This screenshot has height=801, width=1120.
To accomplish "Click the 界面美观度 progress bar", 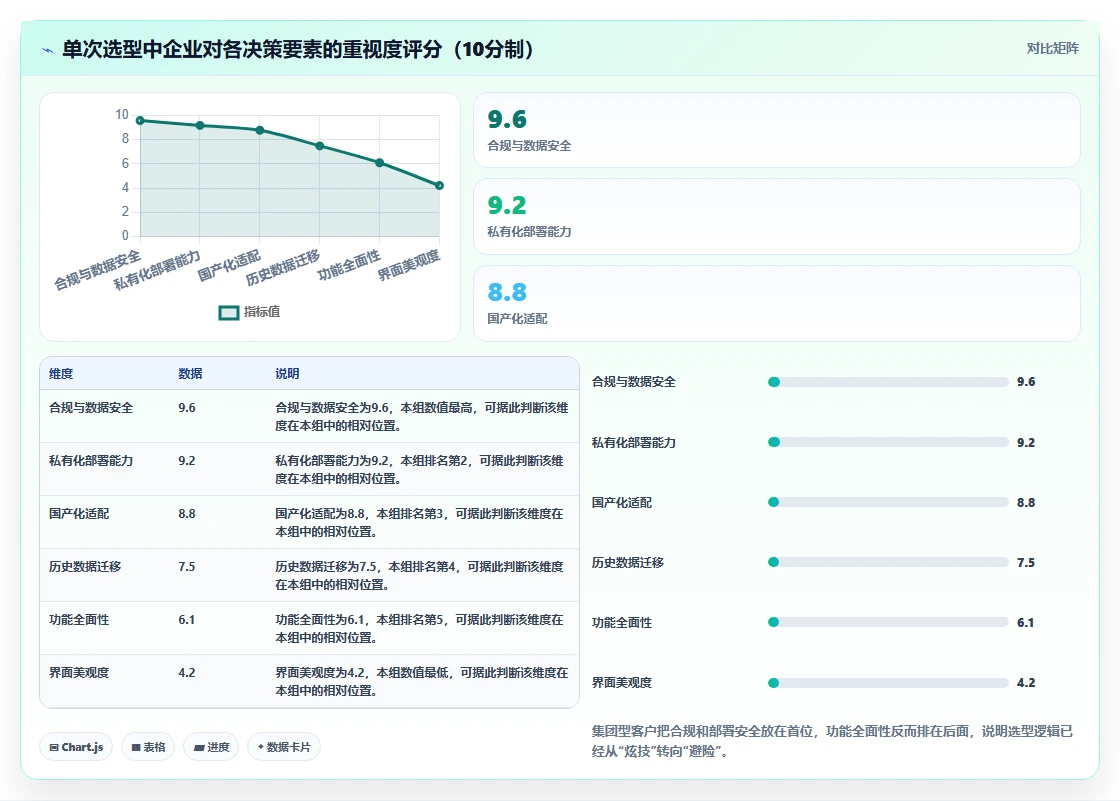I will pos(888,683).
